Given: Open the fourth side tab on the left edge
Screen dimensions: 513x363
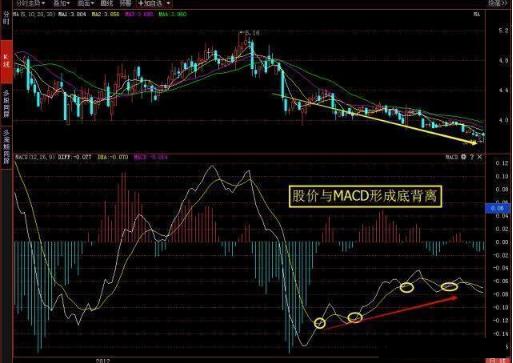Looking at the screenshot, I should 6,147.
